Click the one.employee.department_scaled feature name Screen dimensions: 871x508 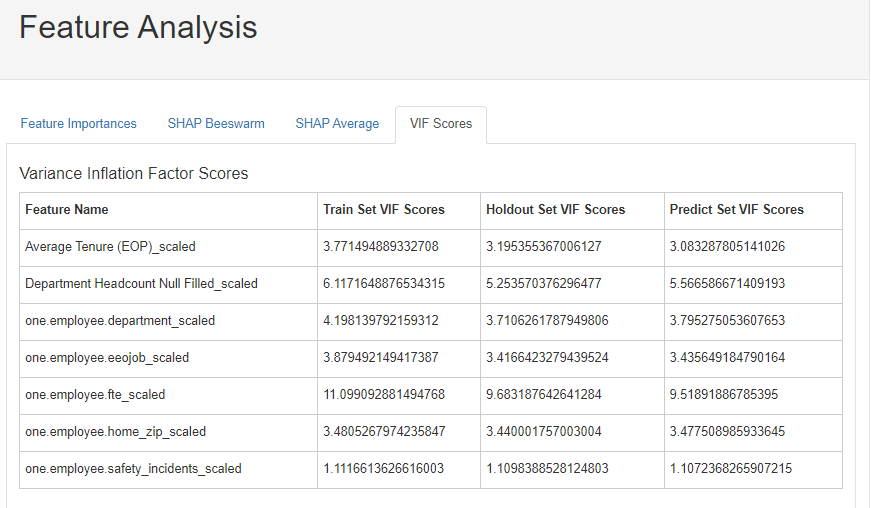pos(120,321)
